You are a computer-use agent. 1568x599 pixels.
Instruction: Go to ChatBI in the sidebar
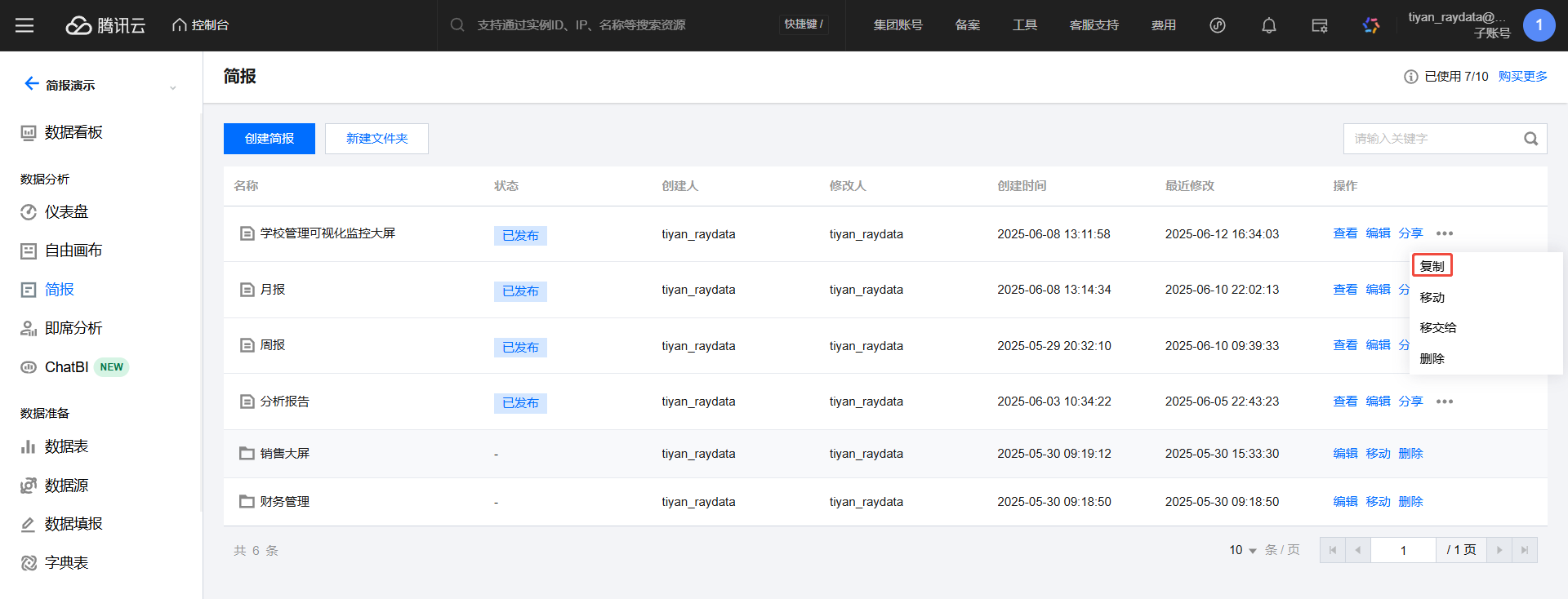[x=66, y=367]
